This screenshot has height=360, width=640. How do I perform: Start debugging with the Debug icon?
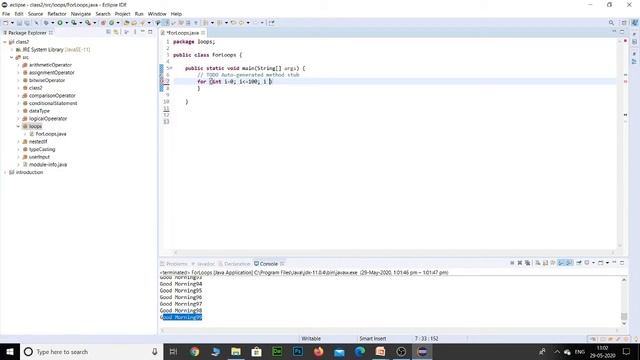click(46, 23)
